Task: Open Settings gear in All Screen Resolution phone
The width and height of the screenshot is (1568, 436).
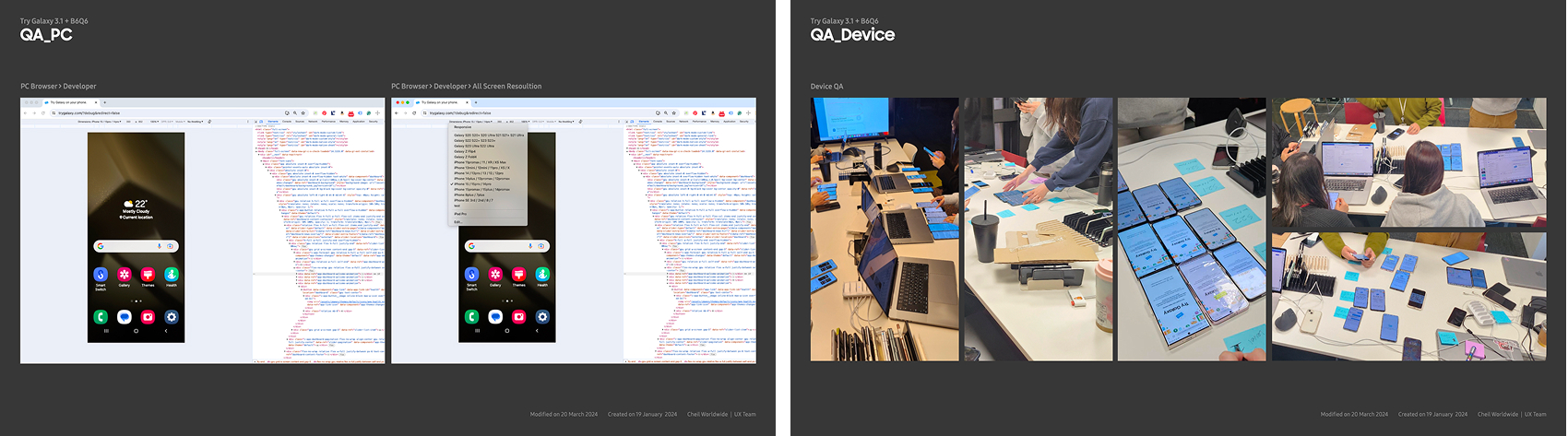Action: [542, 317]
